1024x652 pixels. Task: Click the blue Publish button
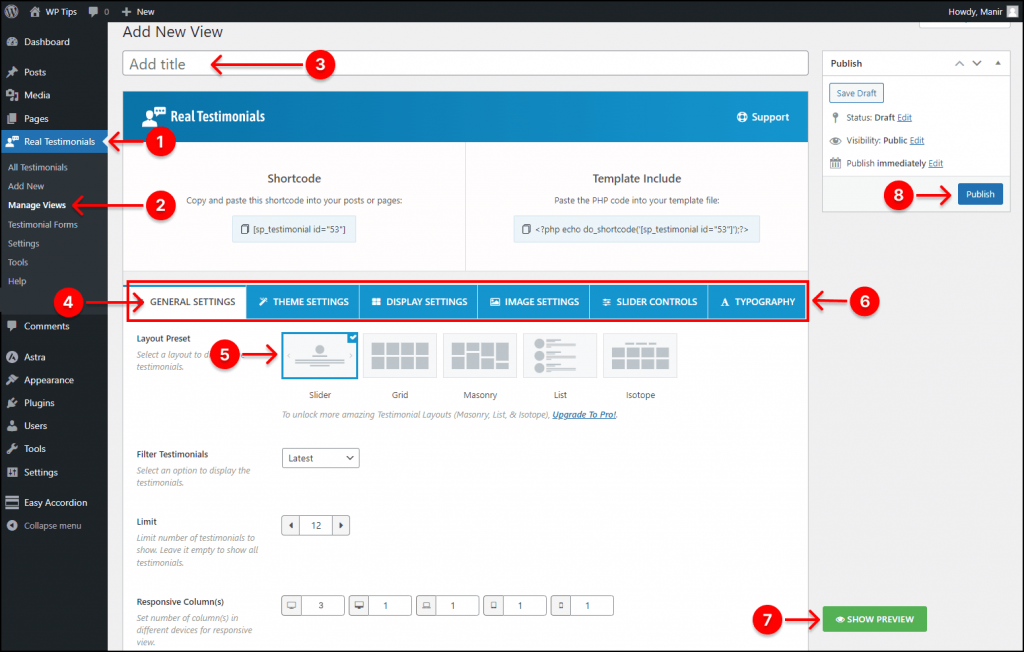click(x=980, y=194)
